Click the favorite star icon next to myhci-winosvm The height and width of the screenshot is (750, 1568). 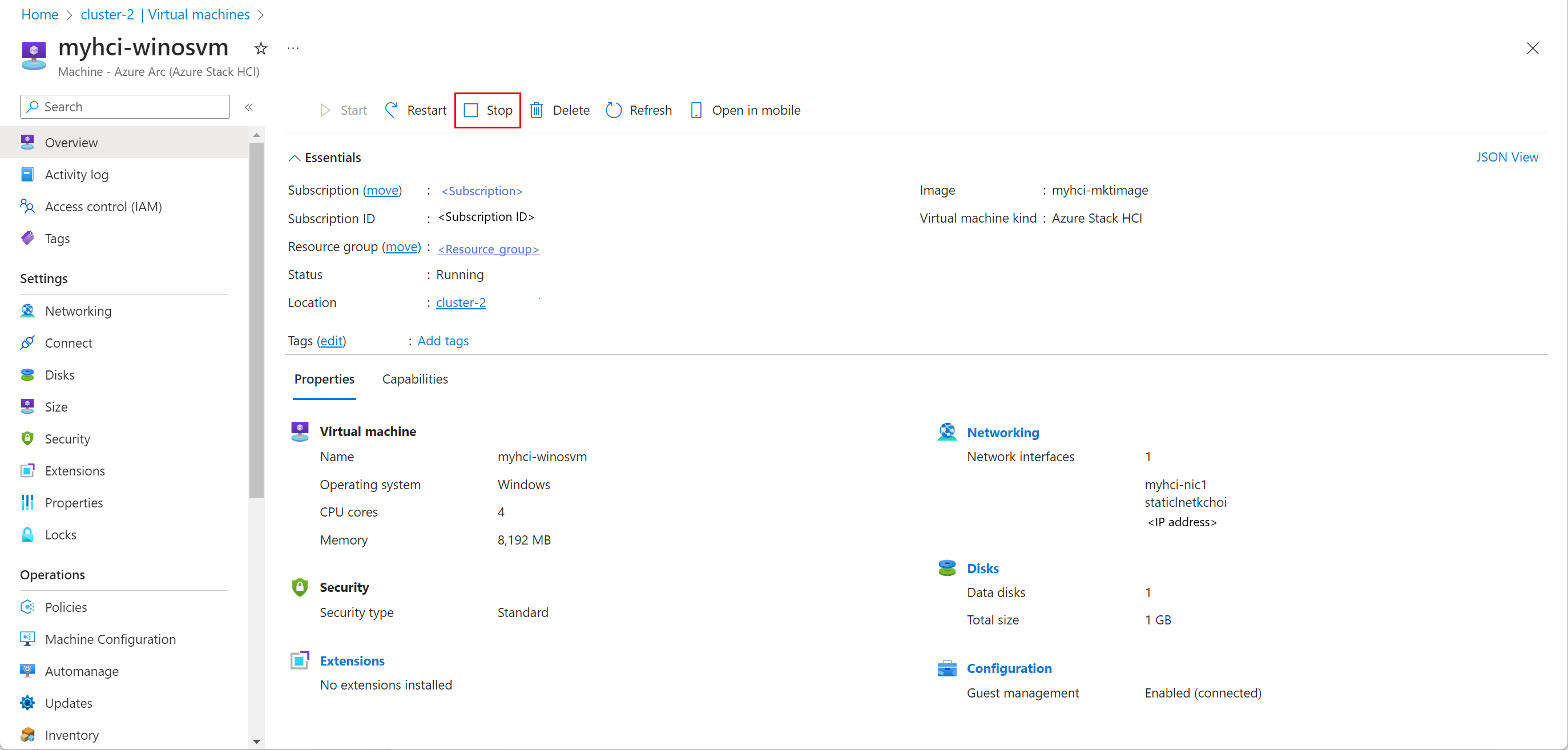tap(260, 48)
